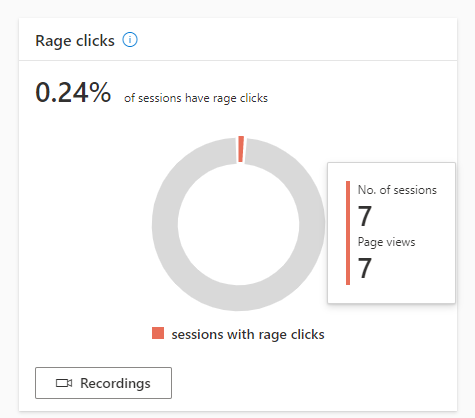Click the center of the donut chart
475x418 pixels.
pos(239,224)
